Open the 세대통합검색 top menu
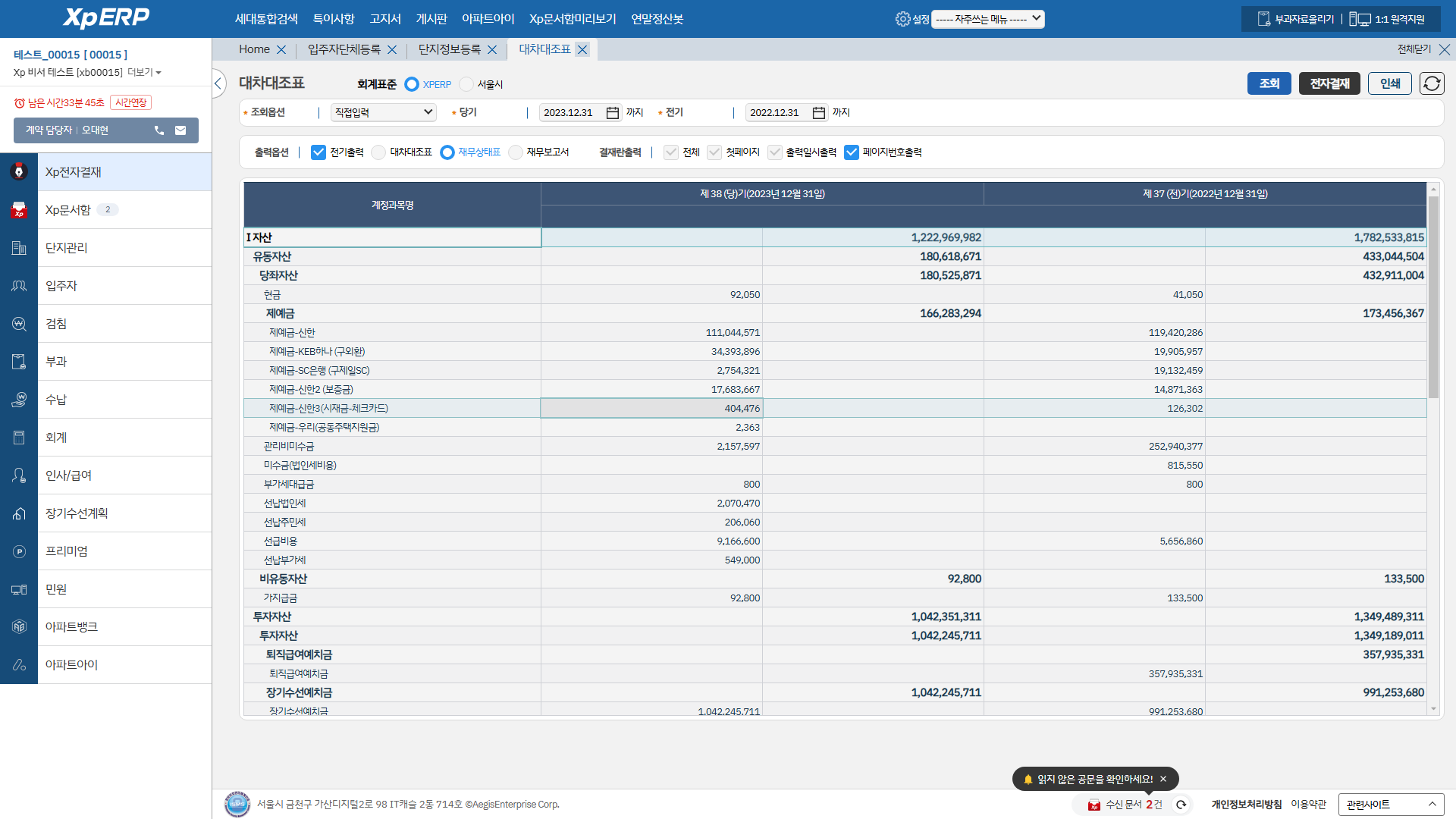The height and width of the screenshot is (819, 1456). (x=266, y=19)
